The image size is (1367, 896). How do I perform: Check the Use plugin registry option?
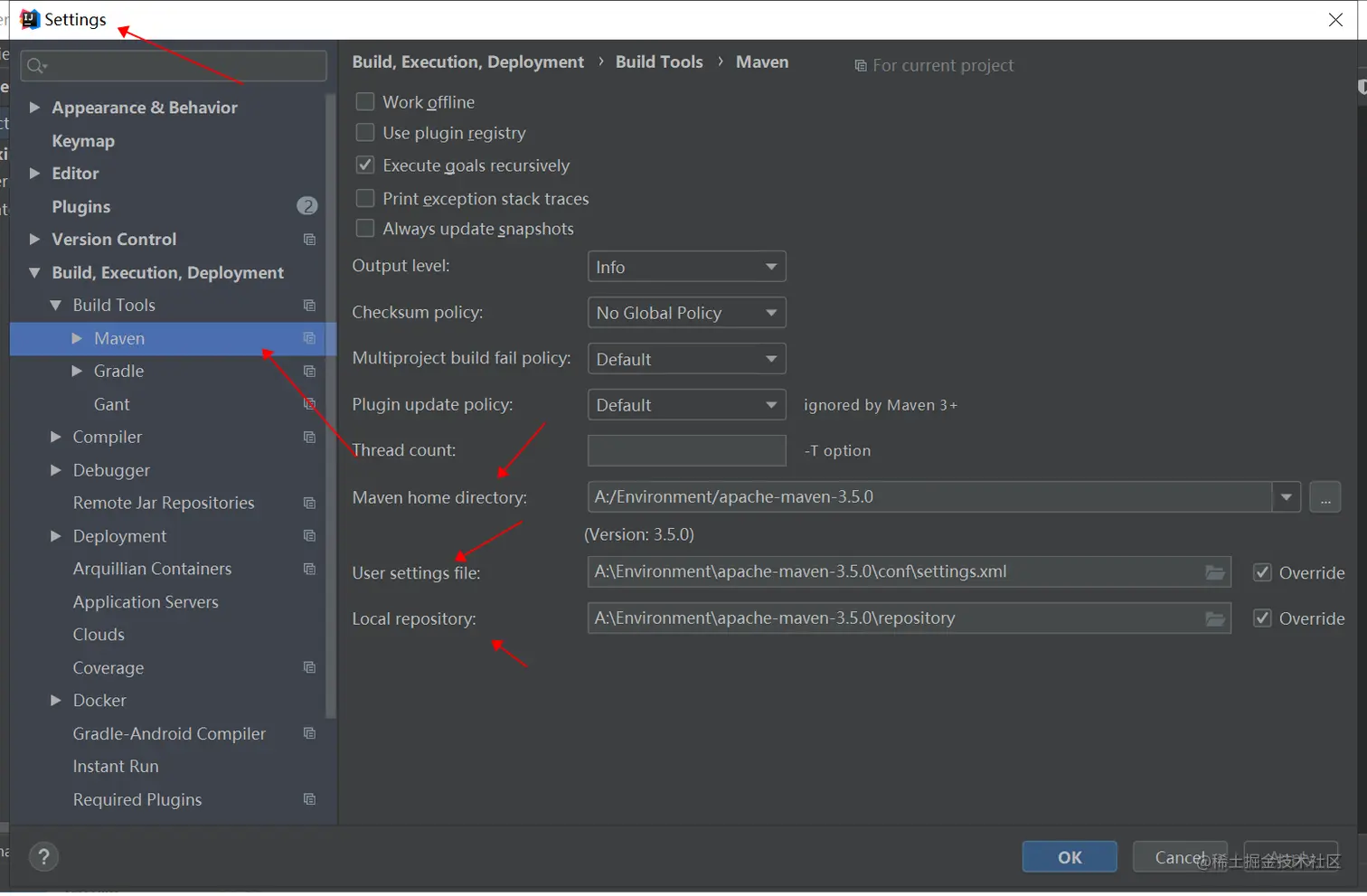tap(365, 133)
